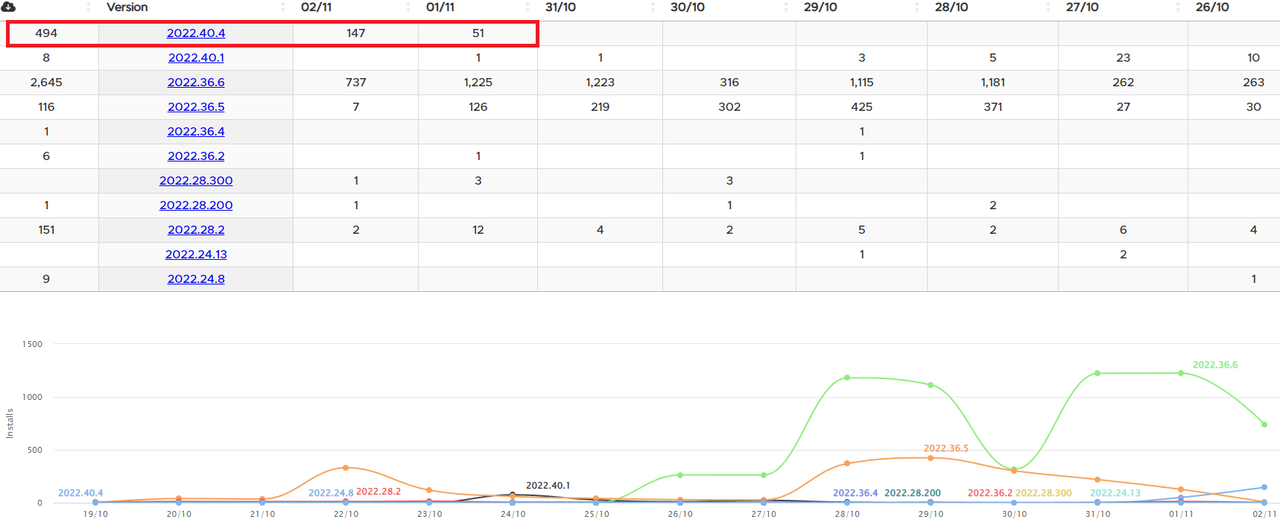Click the Version column header
Image resolution: width=1280 pixels, height=519 pixels.
127,7
